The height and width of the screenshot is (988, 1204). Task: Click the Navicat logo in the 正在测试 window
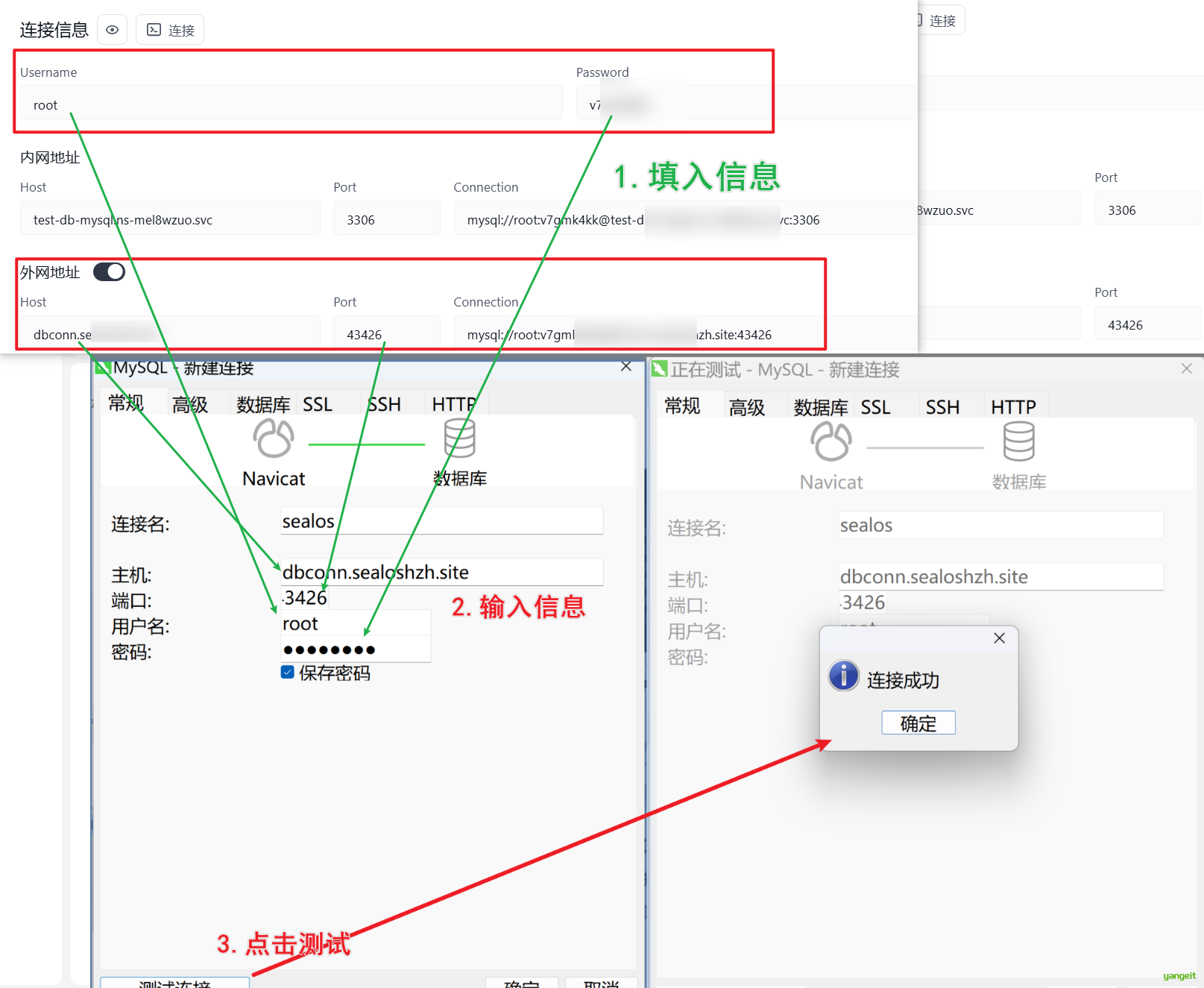pyautogui.click(x=831, y=441)
